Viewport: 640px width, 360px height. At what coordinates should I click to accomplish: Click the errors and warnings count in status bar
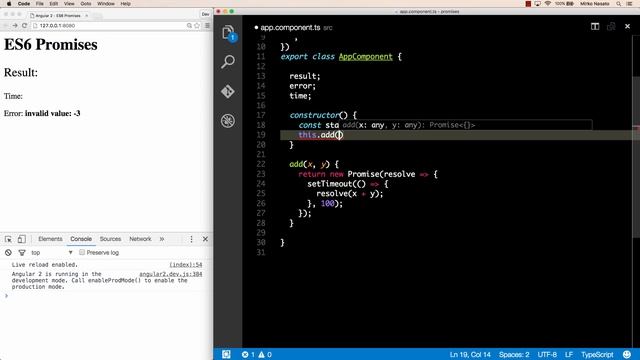257,354
